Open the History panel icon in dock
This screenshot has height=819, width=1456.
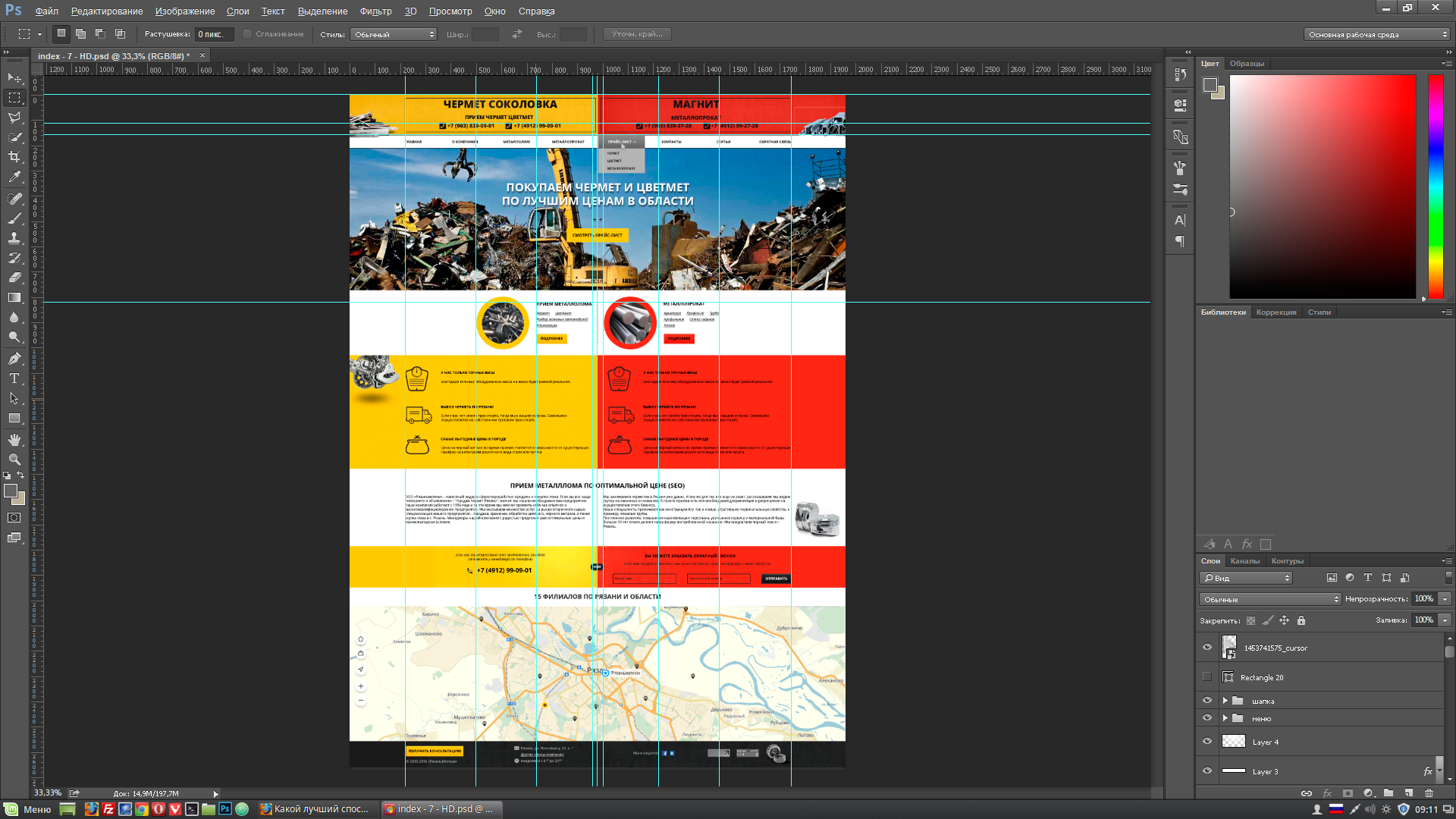point(1180,74)
